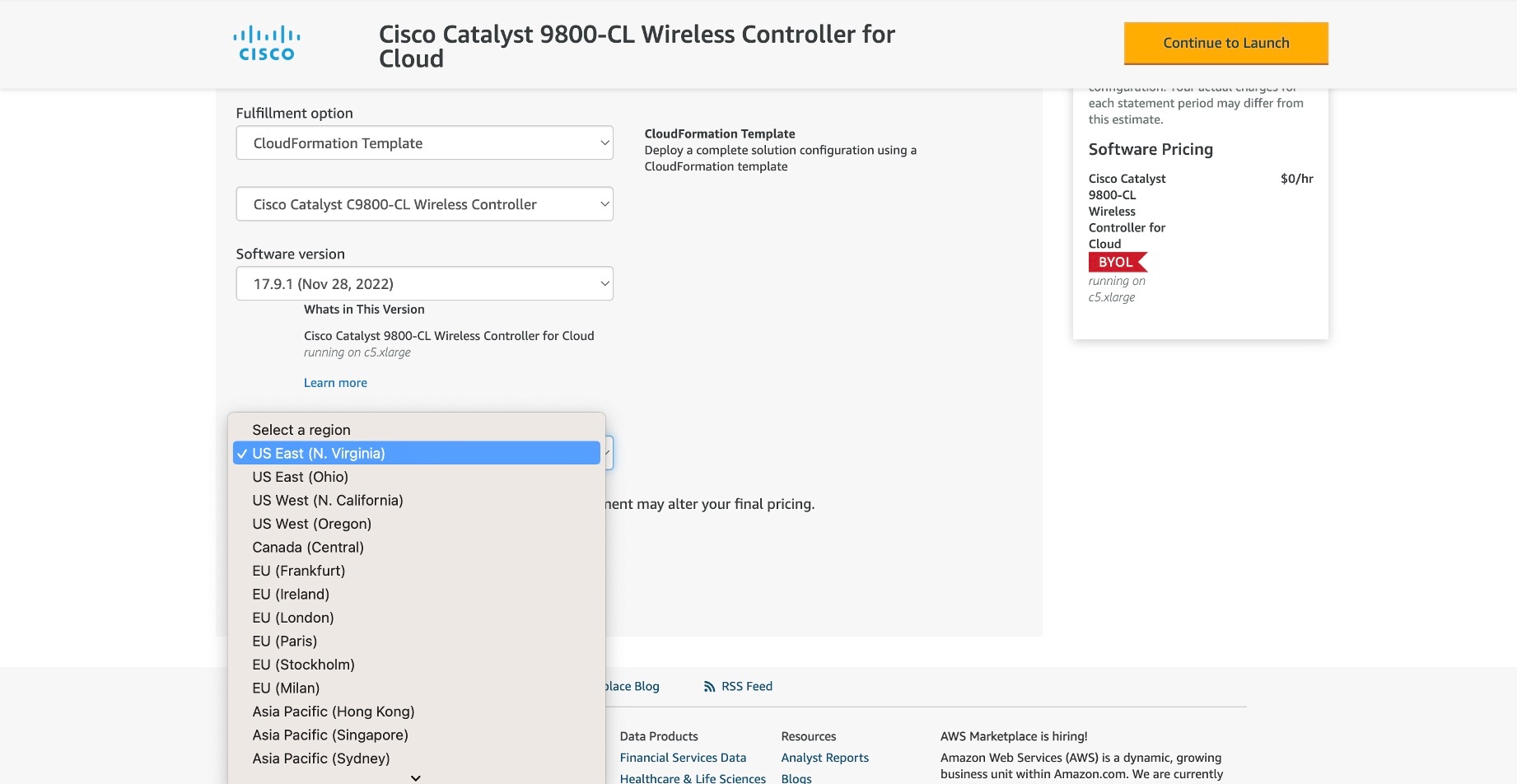Expand the Cisco Catalyst C9800-CL Wireless Controller dropdown
The image size is (1517, 784).
pos(424,204)
